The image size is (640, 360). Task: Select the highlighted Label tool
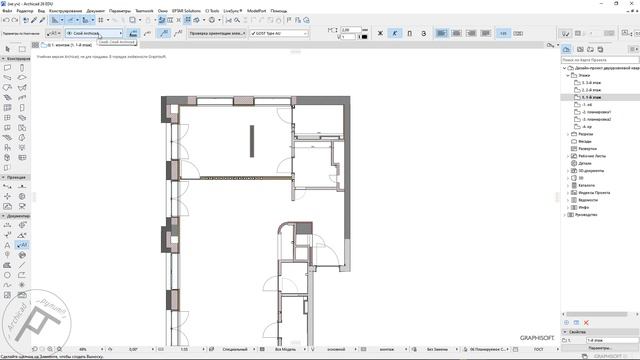pyautogui.click(x=22, y=245)
